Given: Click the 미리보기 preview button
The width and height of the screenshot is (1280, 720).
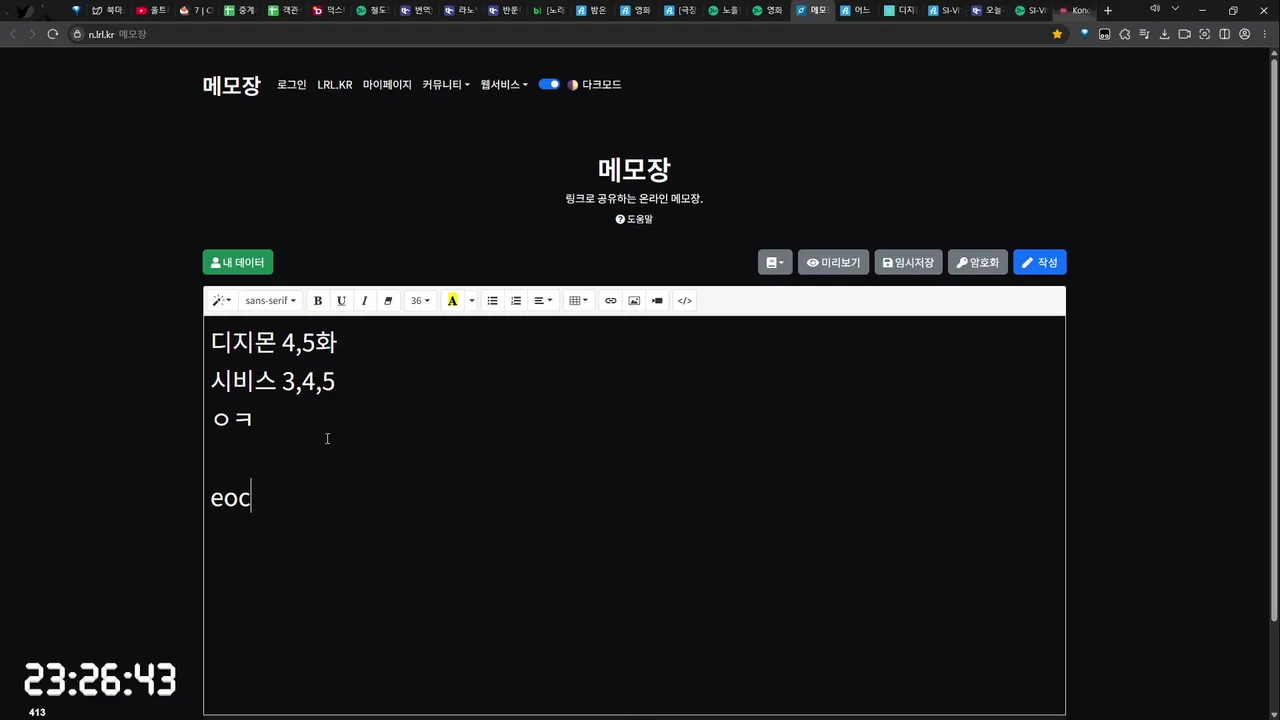Looking at the screenshot, I should coord(833,262).
